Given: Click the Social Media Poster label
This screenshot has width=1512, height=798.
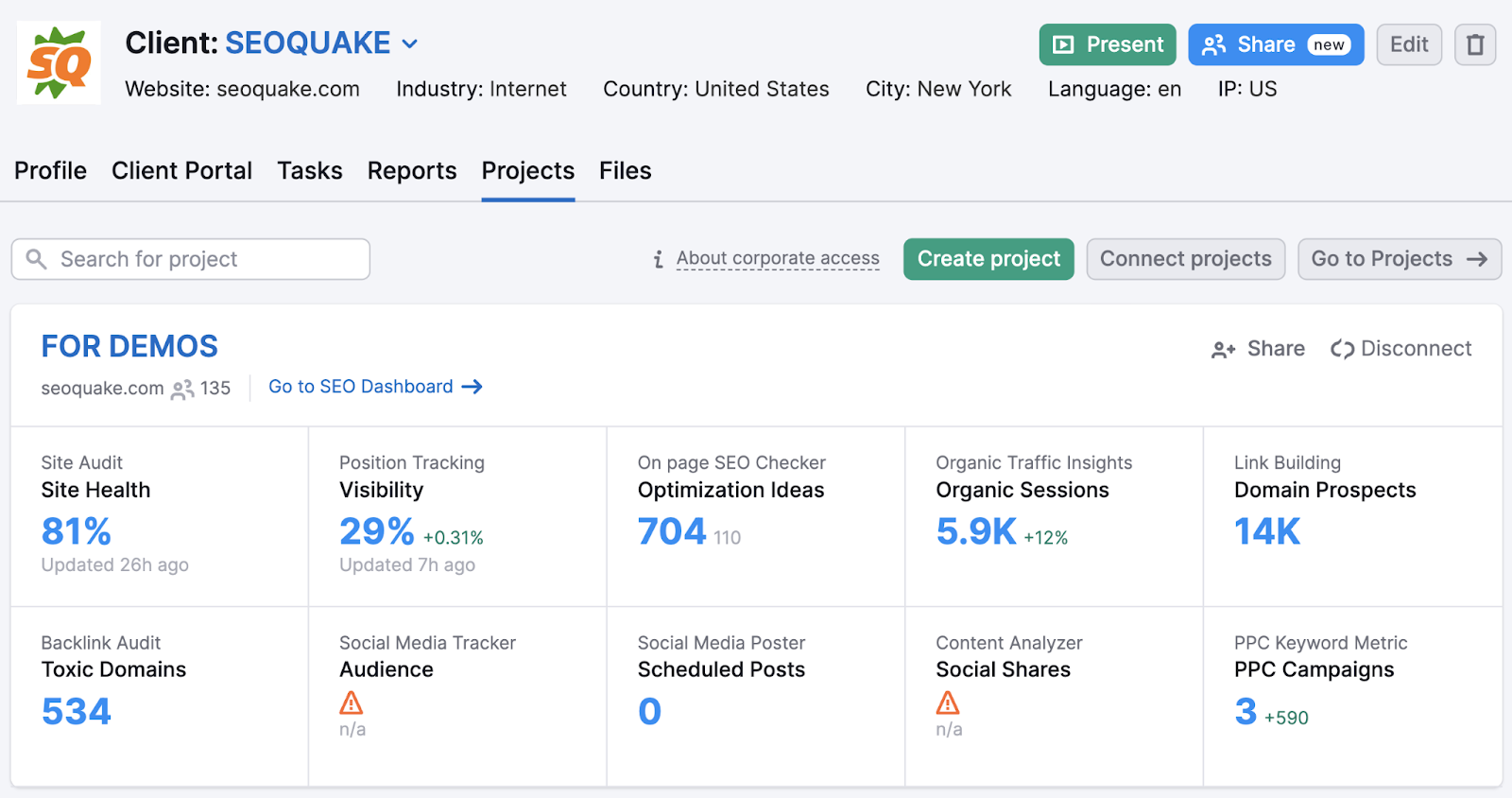Looking at the screenshot, I should tap(721, 643).
